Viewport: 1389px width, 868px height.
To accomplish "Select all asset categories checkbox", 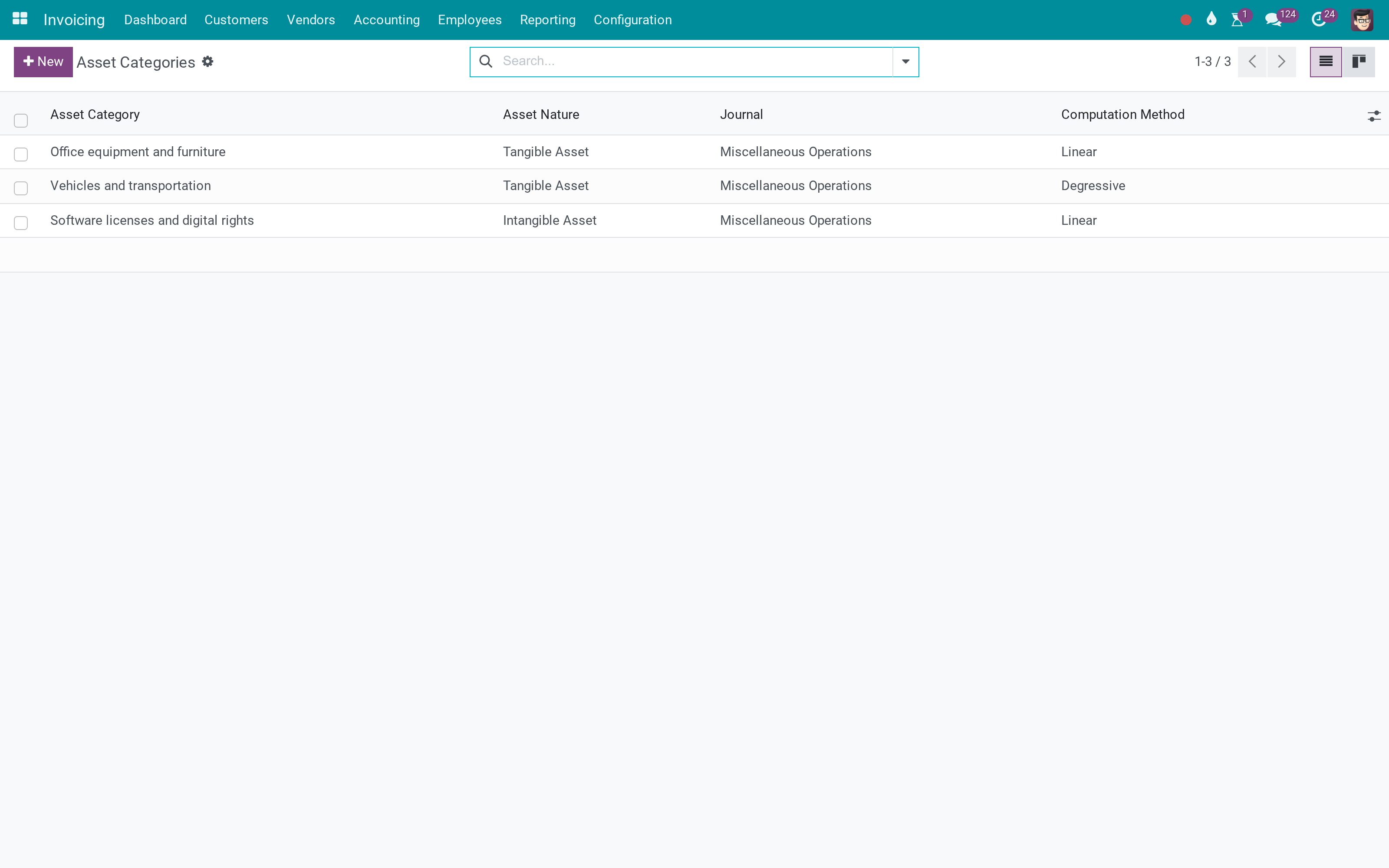I will point(21,120).
